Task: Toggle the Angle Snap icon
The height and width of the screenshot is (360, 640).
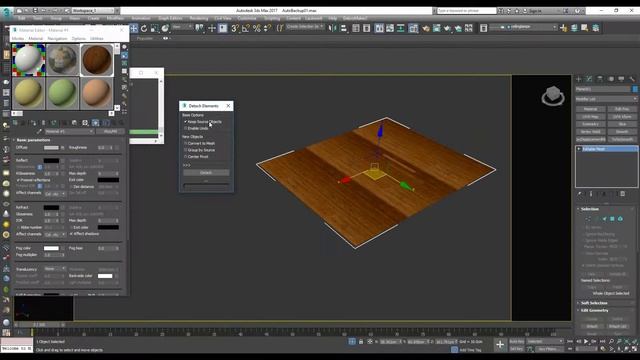Action: [x=246, y=28]
